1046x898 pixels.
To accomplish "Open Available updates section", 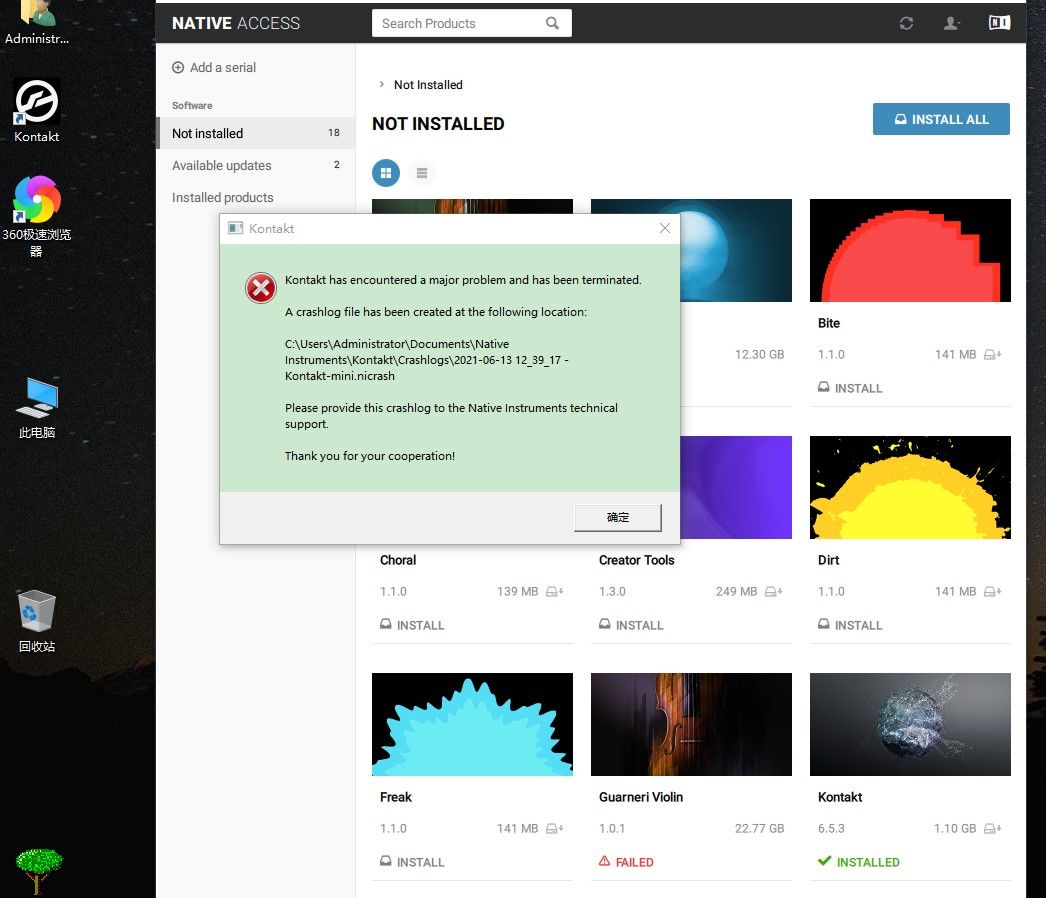I will [221, 165].
